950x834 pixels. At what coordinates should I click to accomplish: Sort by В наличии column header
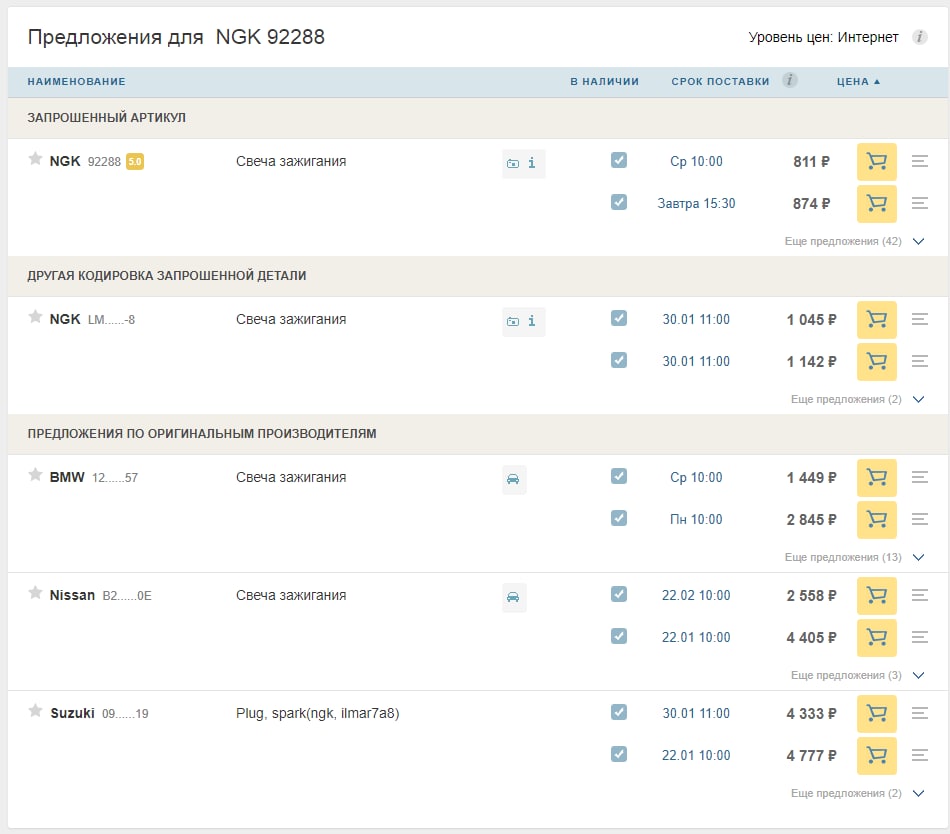click(x=604, y=82)
